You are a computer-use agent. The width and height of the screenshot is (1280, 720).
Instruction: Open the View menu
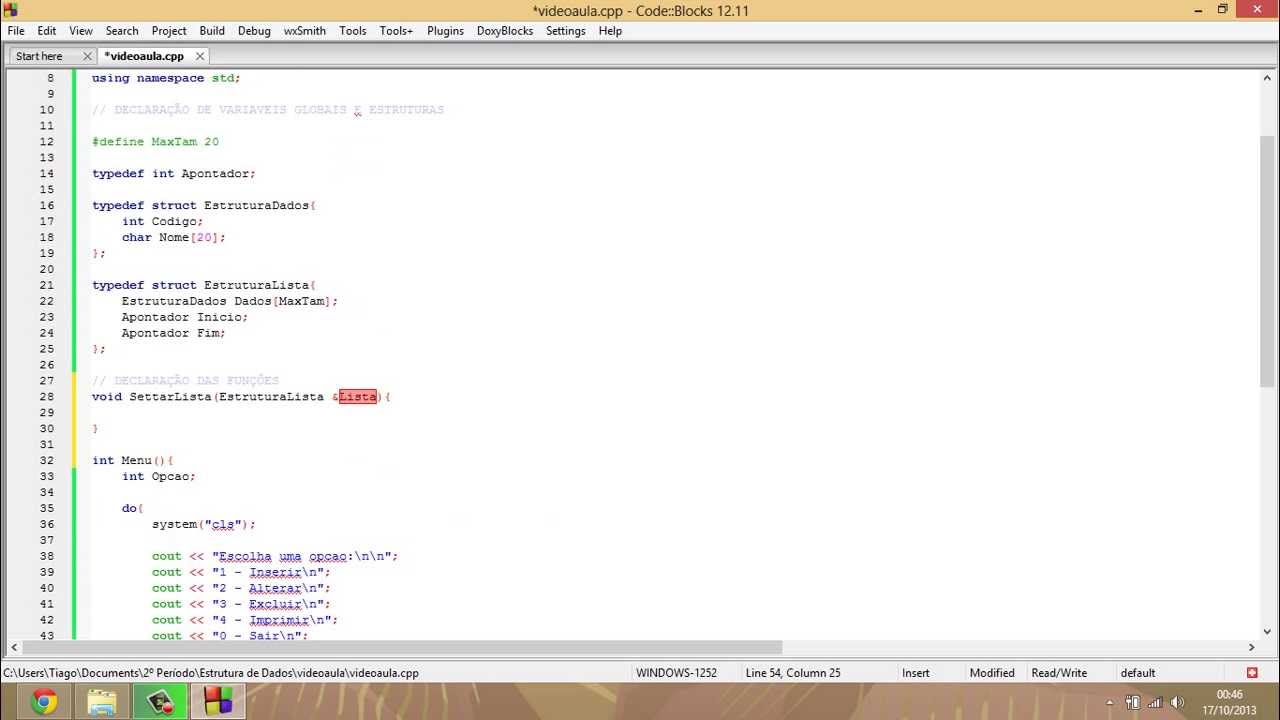coord(81,31)
